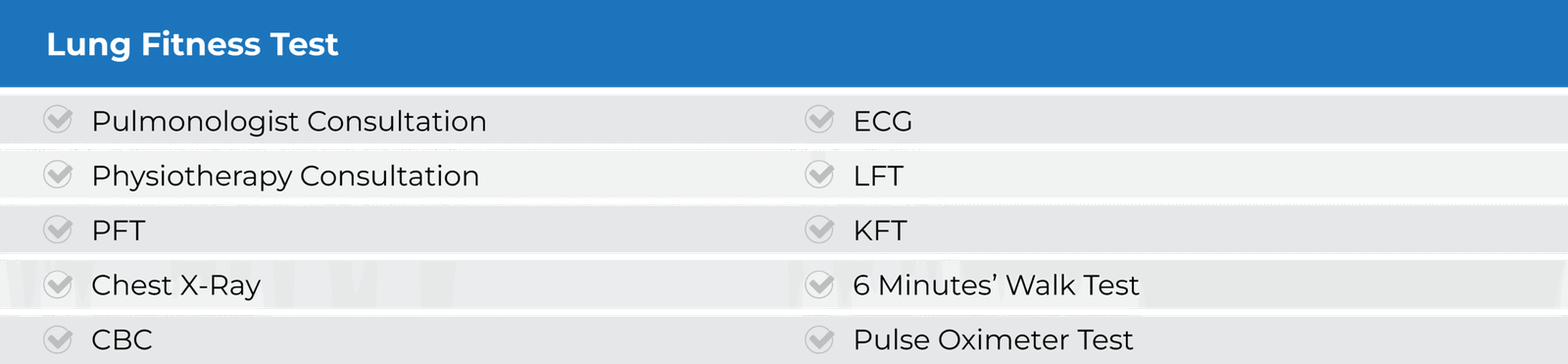This screenshot has height=364, width=1568.
Task: Click the checkmark icon next to ECG
Action: click(820, 120)
